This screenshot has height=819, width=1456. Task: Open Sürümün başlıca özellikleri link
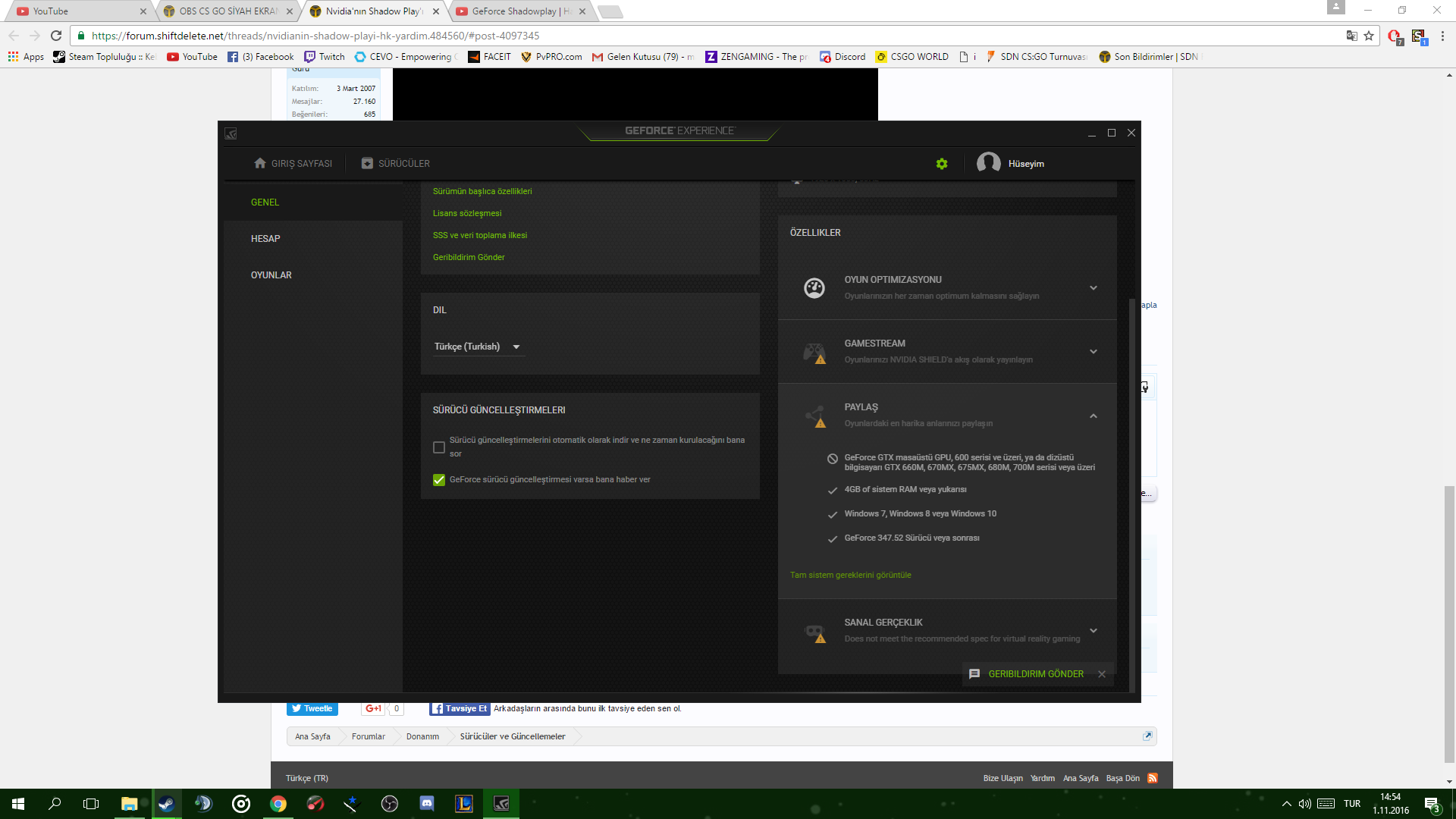click(x=482, y=191)
